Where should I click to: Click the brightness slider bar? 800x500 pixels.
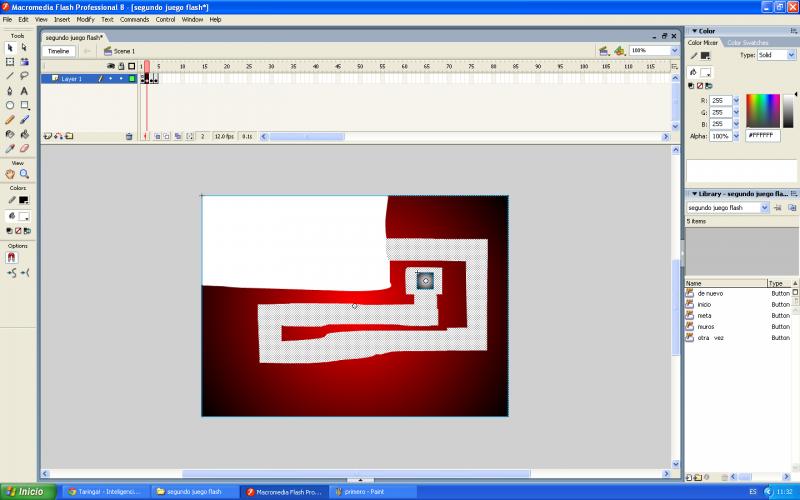[x=788, y=110]
